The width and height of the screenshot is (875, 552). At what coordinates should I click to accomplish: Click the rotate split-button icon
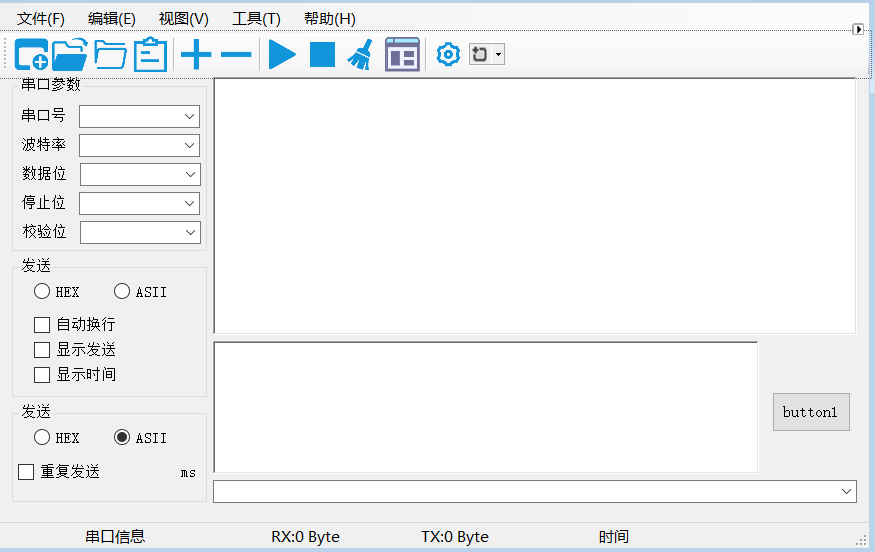(480, 55)
